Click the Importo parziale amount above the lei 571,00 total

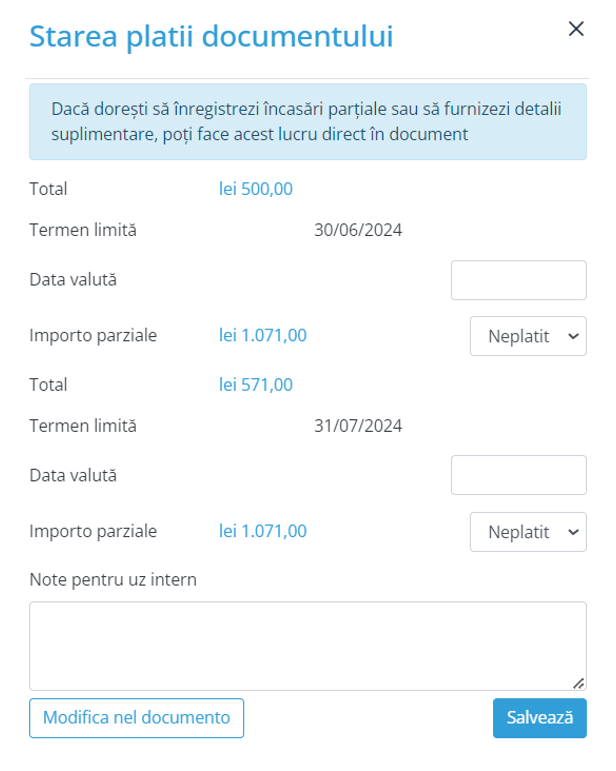tap(263, 336)
